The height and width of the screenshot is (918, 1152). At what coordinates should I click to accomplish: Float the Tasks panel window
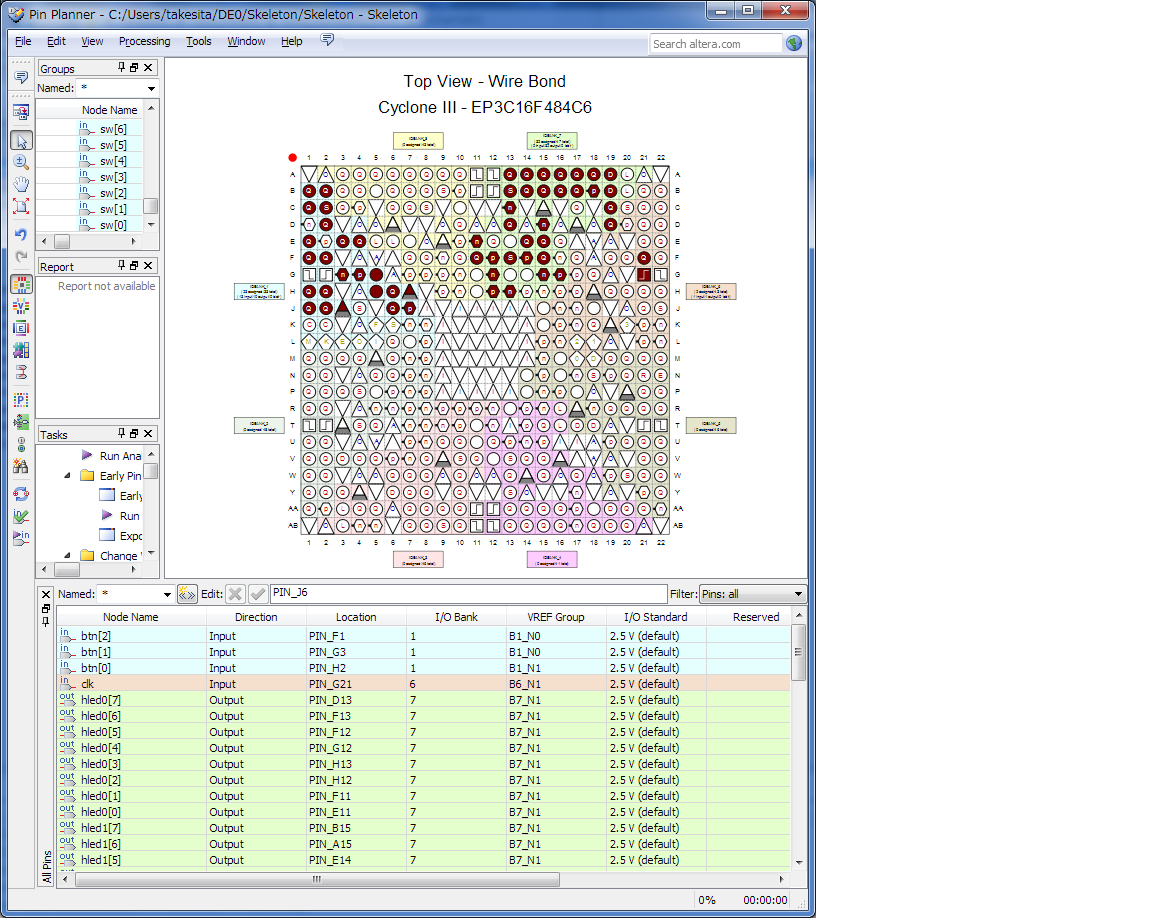[134, 434]
